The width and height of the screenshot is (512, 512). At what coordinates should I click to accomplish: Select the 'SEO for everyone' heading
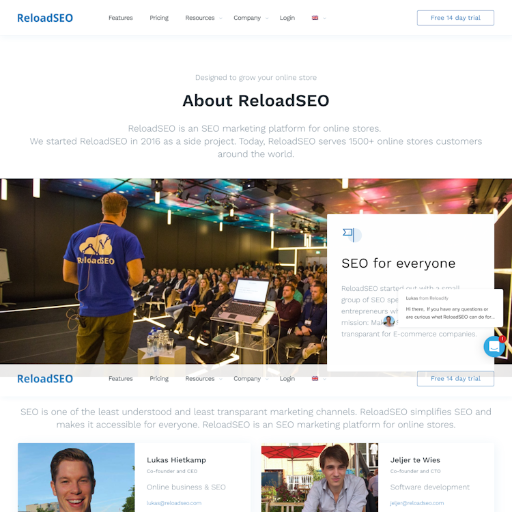click(398, 263)
